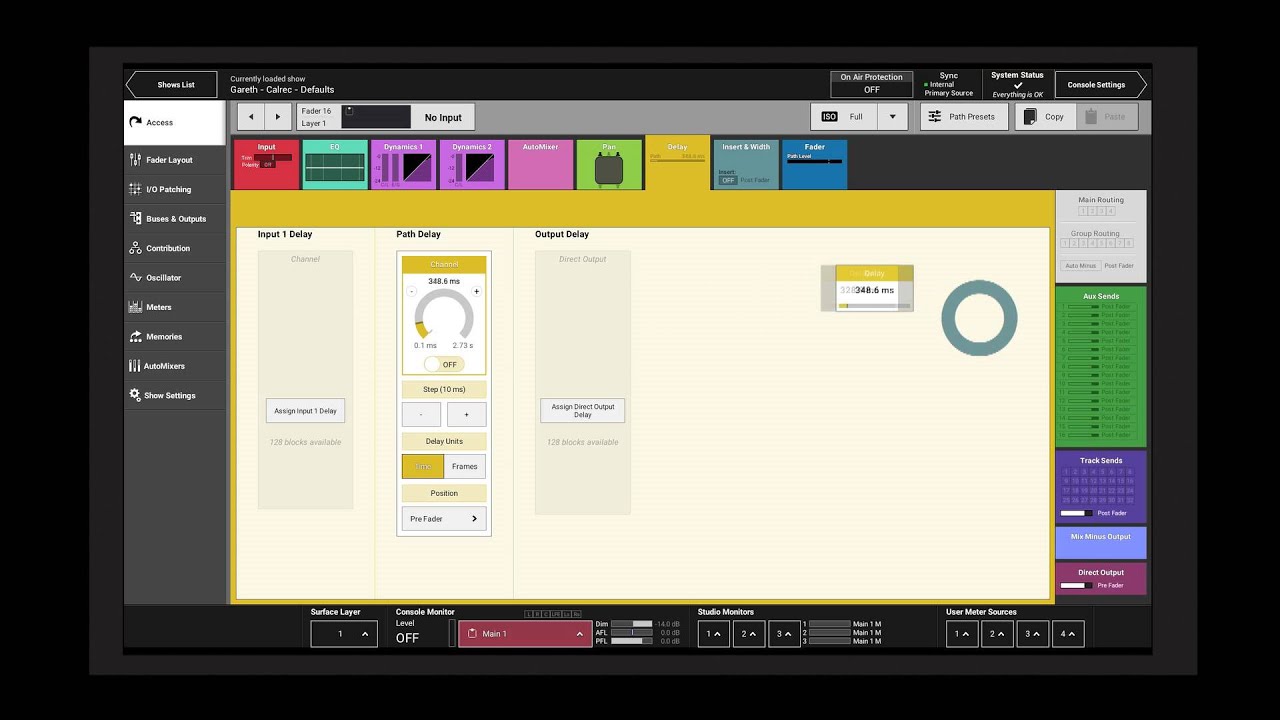Switch to the Dynamics 2 tab
The height and width of the screenshot is (720, 1280).
tap(472, 164)
